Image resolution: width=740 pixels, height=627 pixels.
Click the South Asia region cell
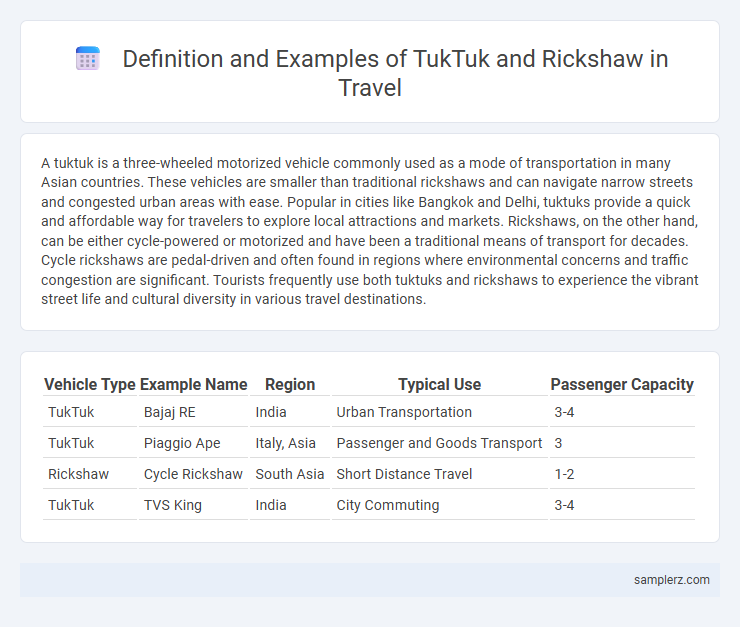(x=290, y=474)
